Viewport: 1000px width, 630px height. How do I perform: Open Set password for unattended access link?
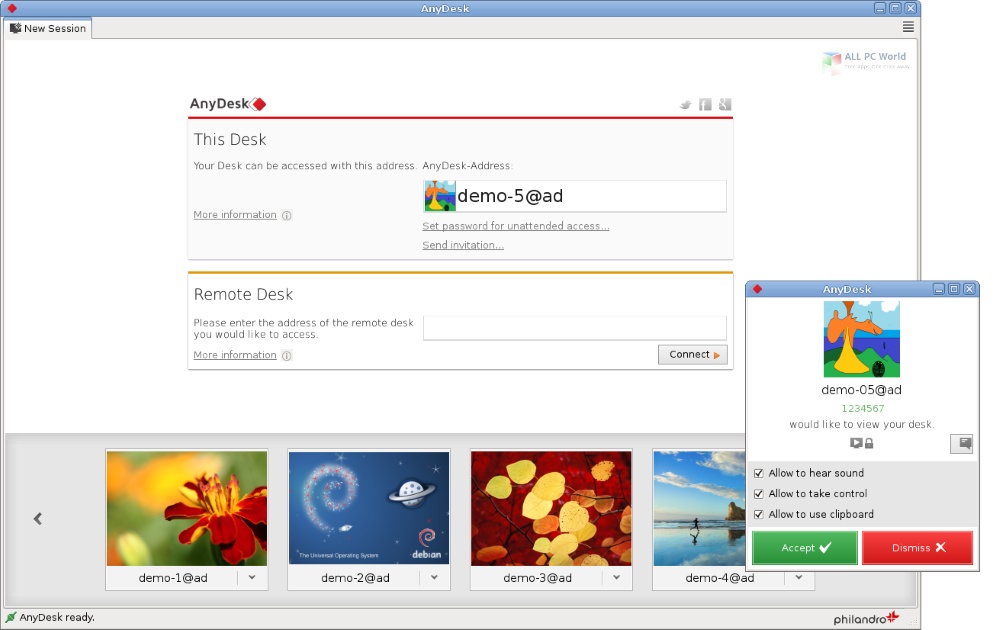click(x=515, y=226)
